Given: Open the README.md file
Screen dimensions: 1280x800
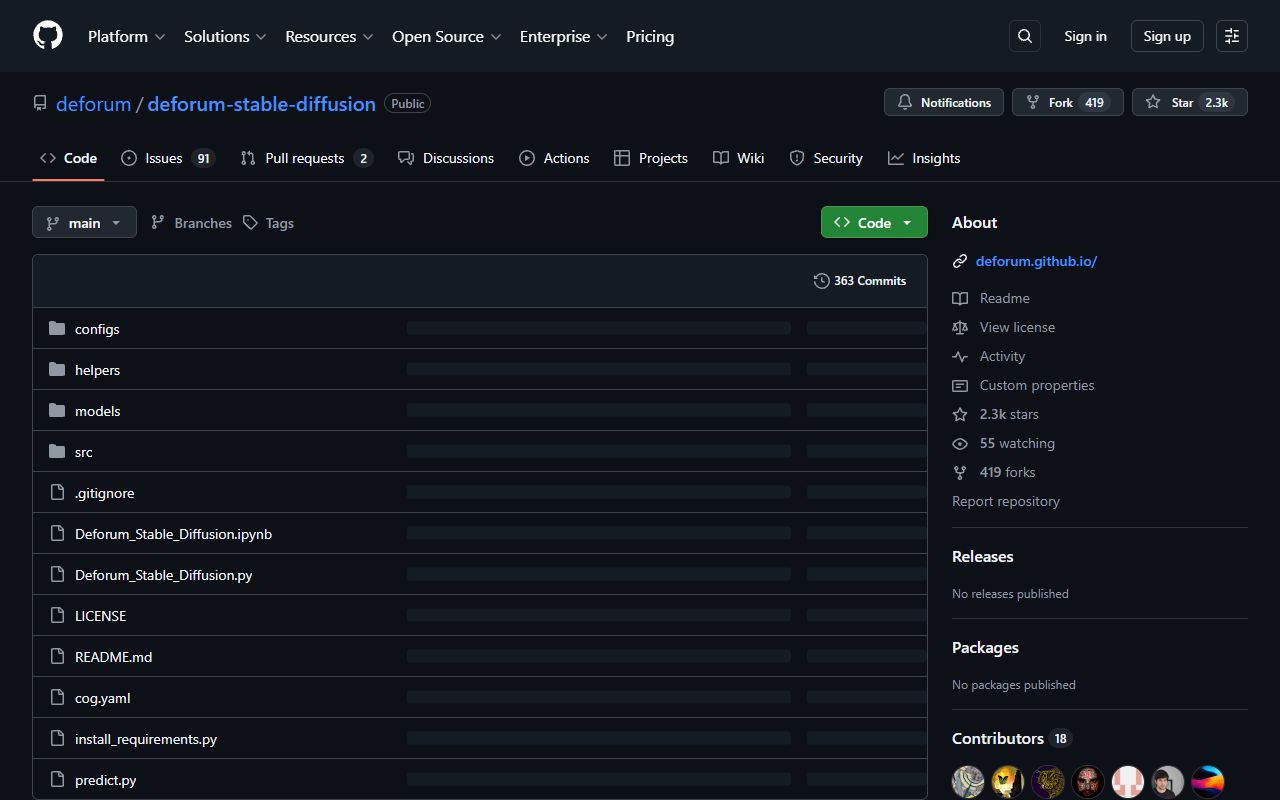Looking at the screenshot, I should (x=113, y=656).
